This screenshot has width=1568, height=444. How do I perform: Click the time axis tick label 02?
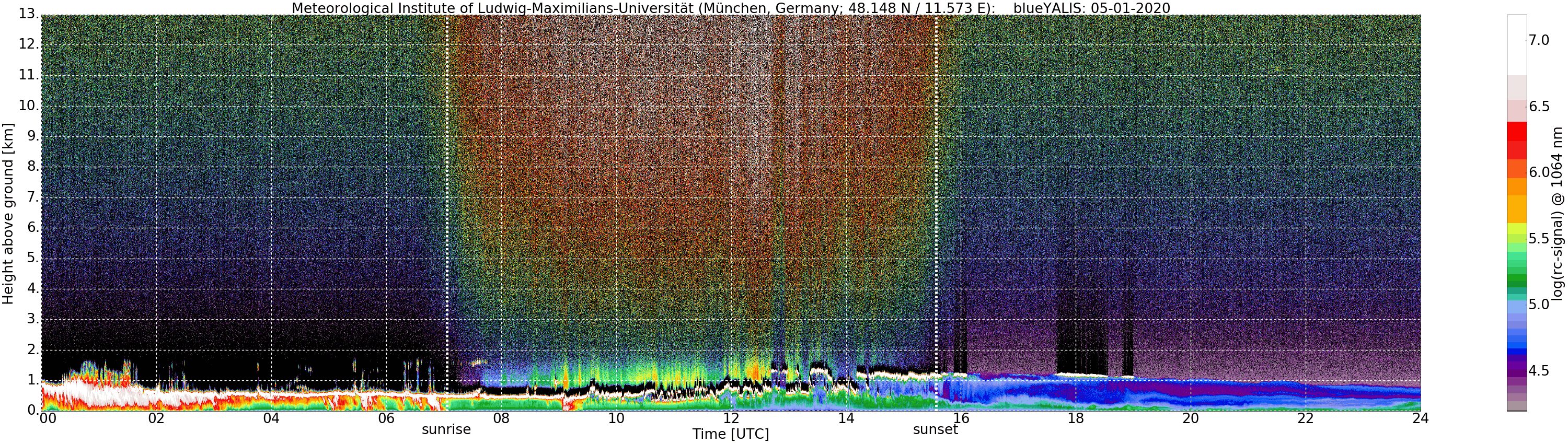pos(156,418)
